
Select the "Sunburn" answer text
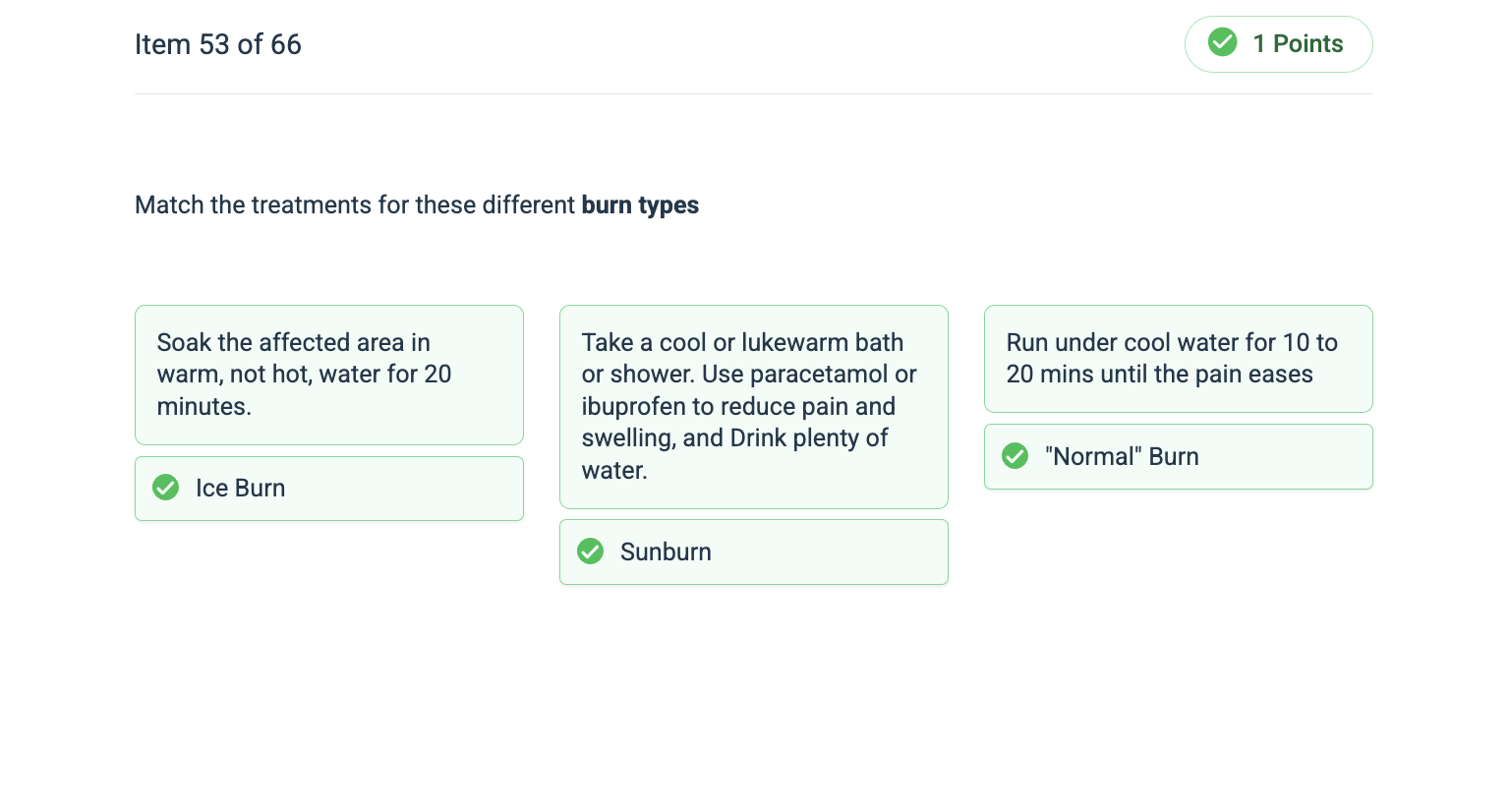pyautogui.click(x=666, y=552)
